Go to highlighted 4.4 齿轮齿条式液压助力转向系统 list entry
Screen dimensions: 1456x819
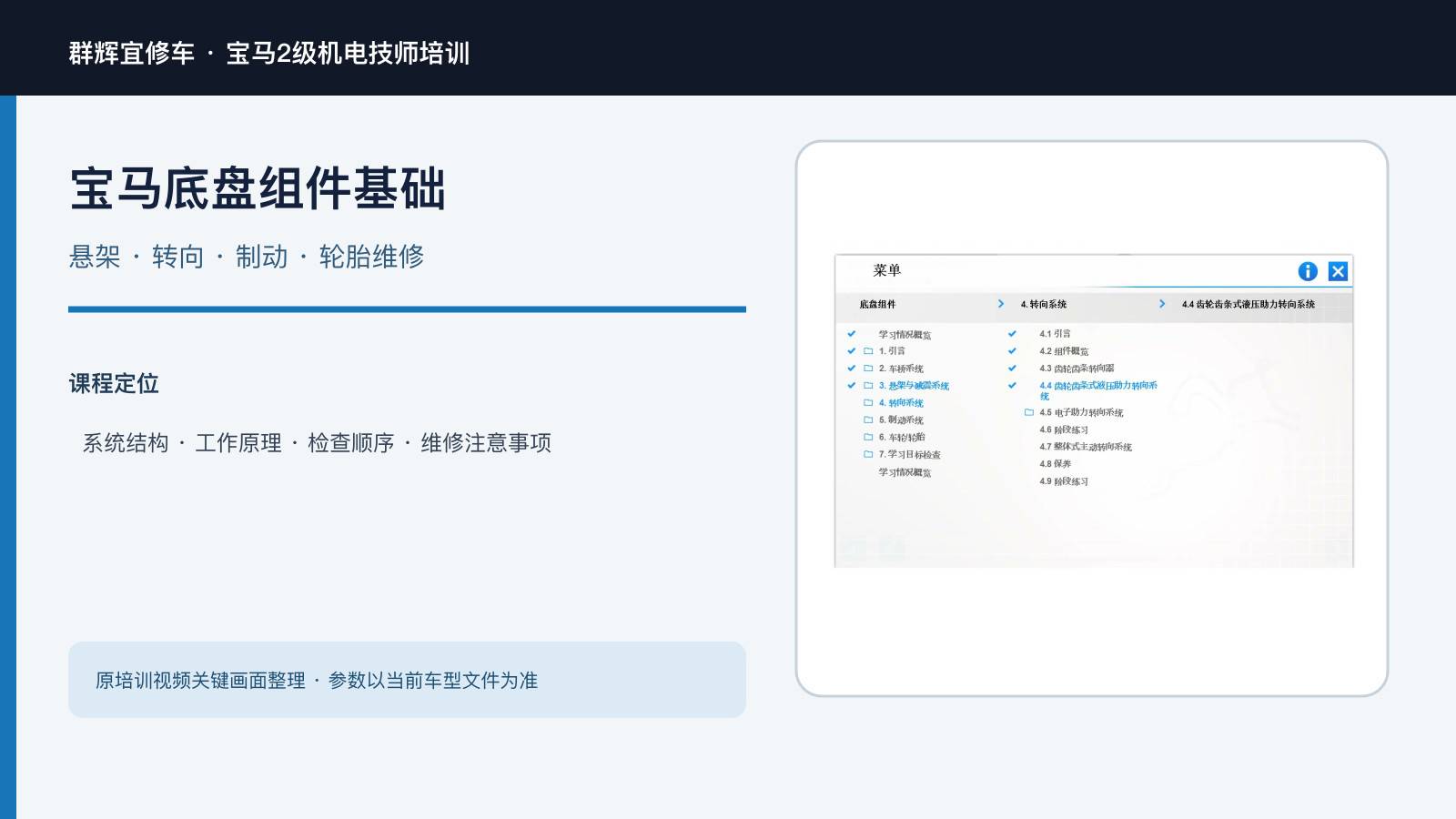(1098, 390)
